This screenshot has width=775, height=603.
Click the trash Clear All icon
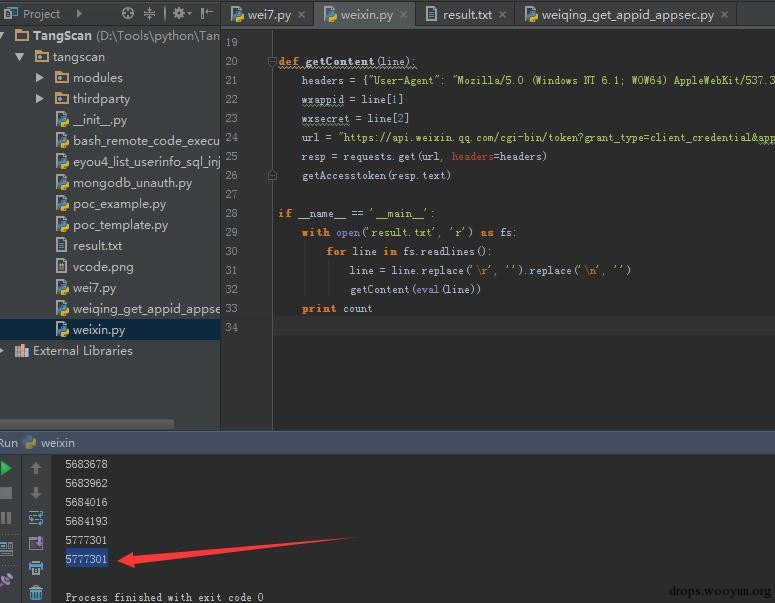click(36, 592)
